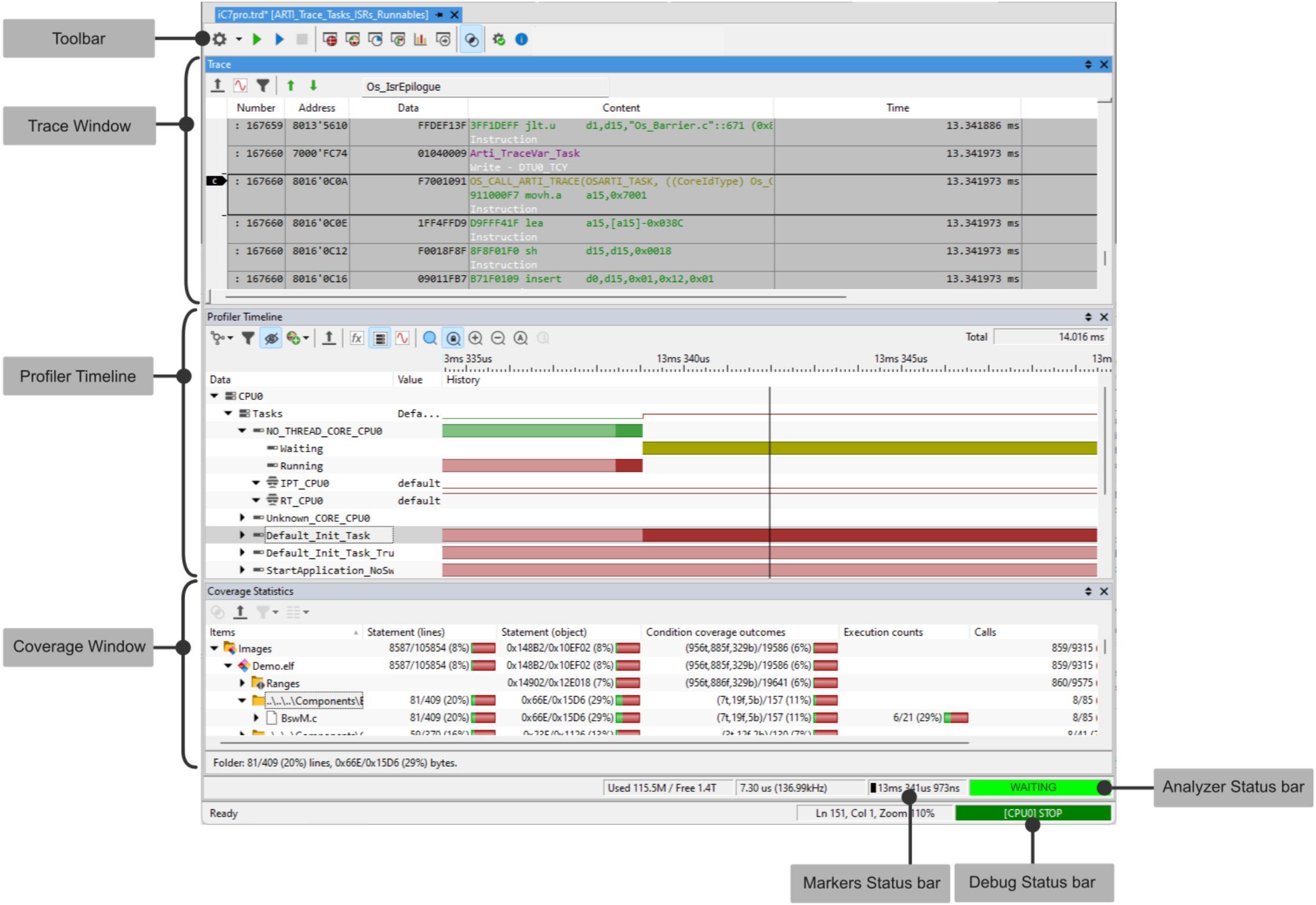
Task: Open the Profiler Timeline node-graph dropdown
Action: [222, 338]
